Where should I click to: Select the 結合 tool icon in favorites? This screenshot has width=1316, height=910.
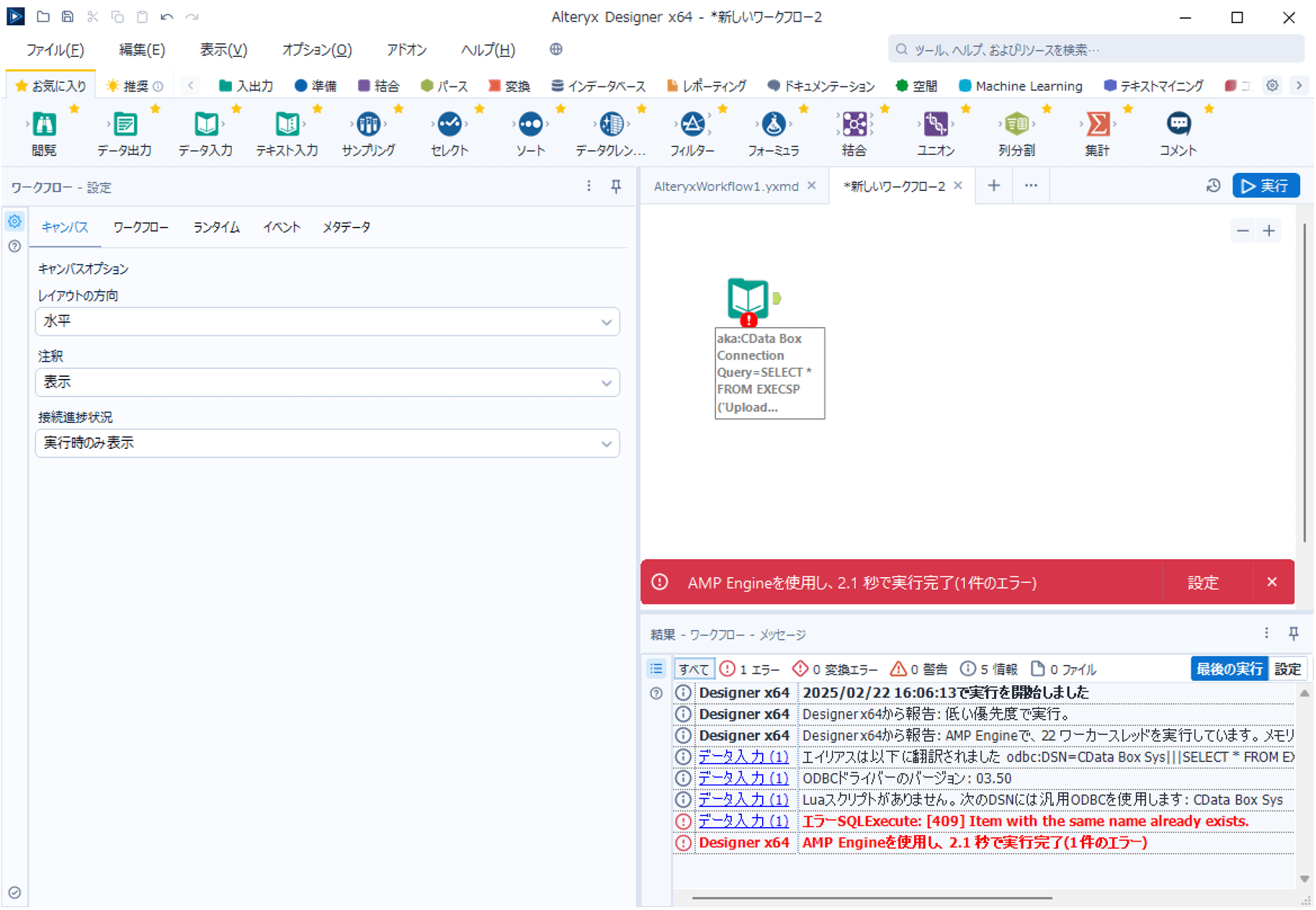(854, 124)
